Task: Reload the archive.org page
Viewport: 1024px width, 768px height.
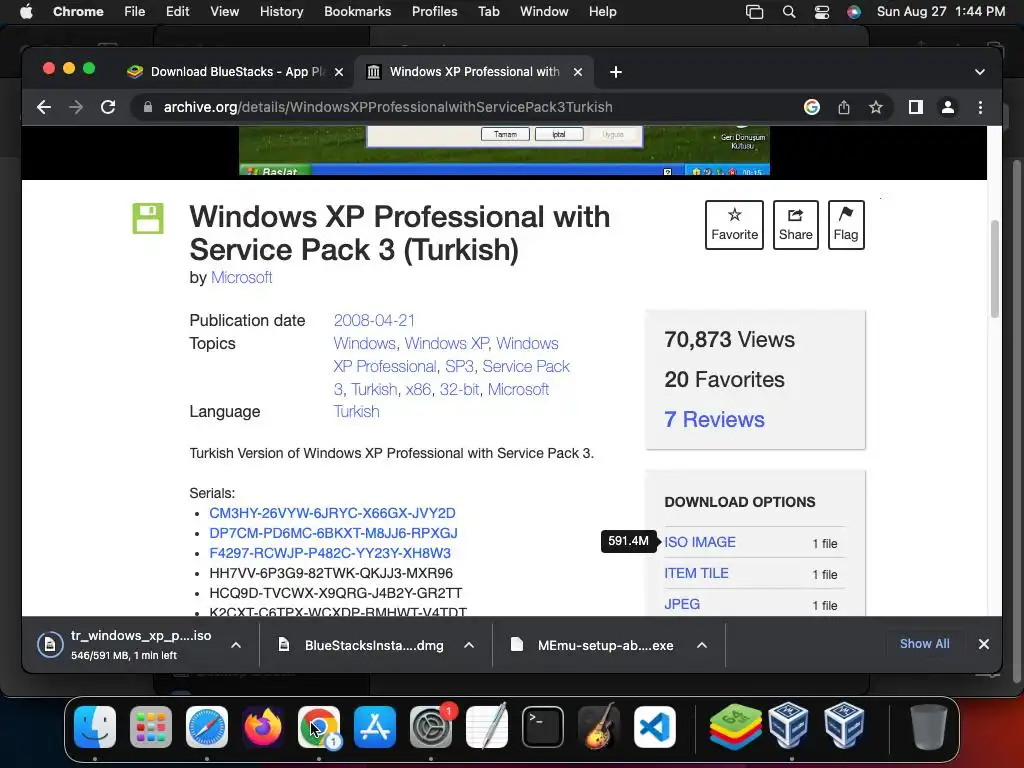Action: pos(108,107)
